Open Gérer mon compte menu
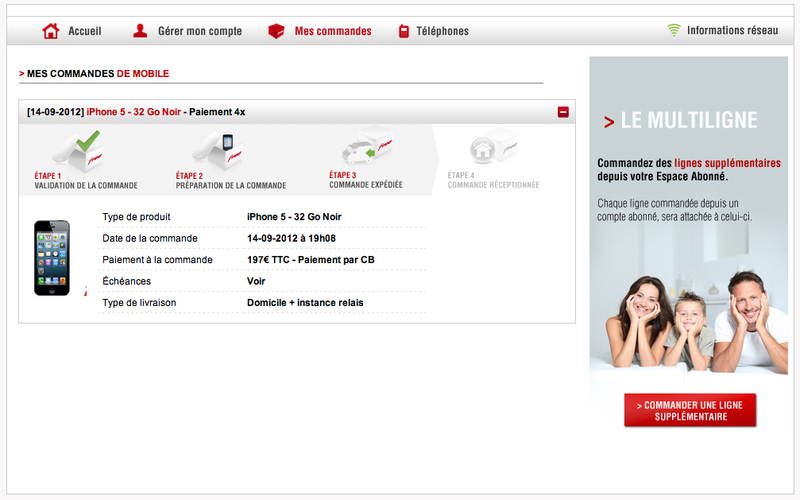This screenshot has height=500, width=800. click(x=200, y=31)
